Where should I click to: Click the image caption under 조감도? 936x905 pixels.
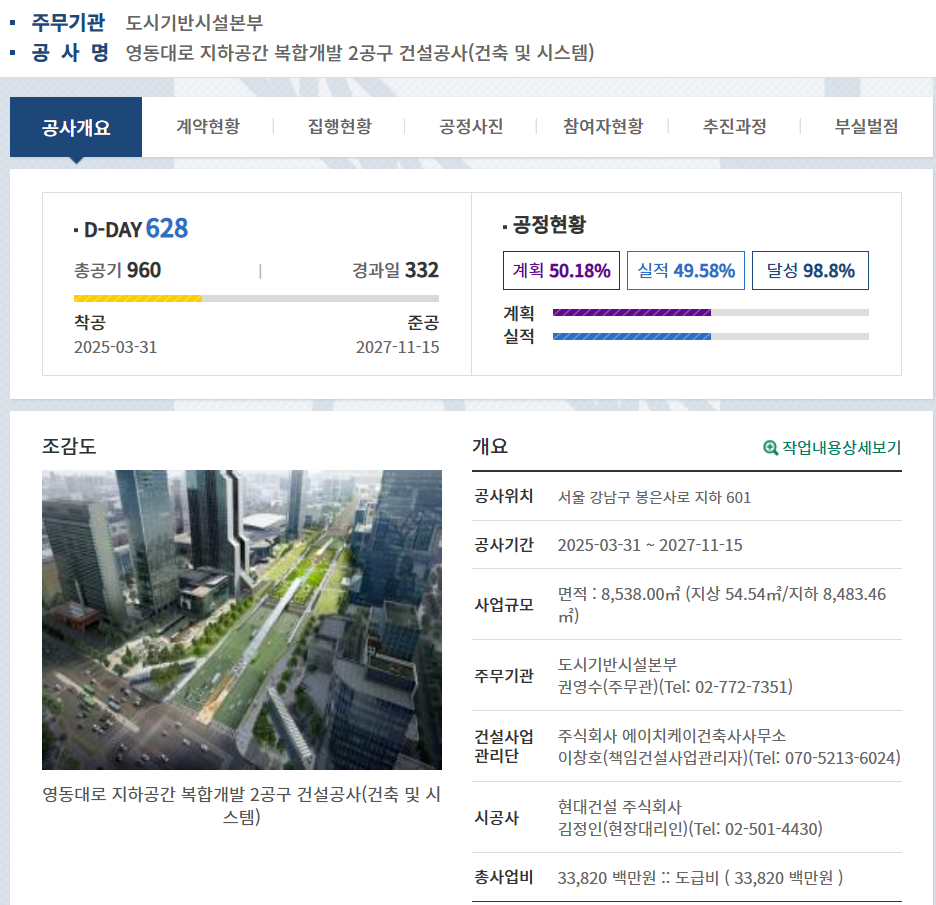click(x=242, y=805)
